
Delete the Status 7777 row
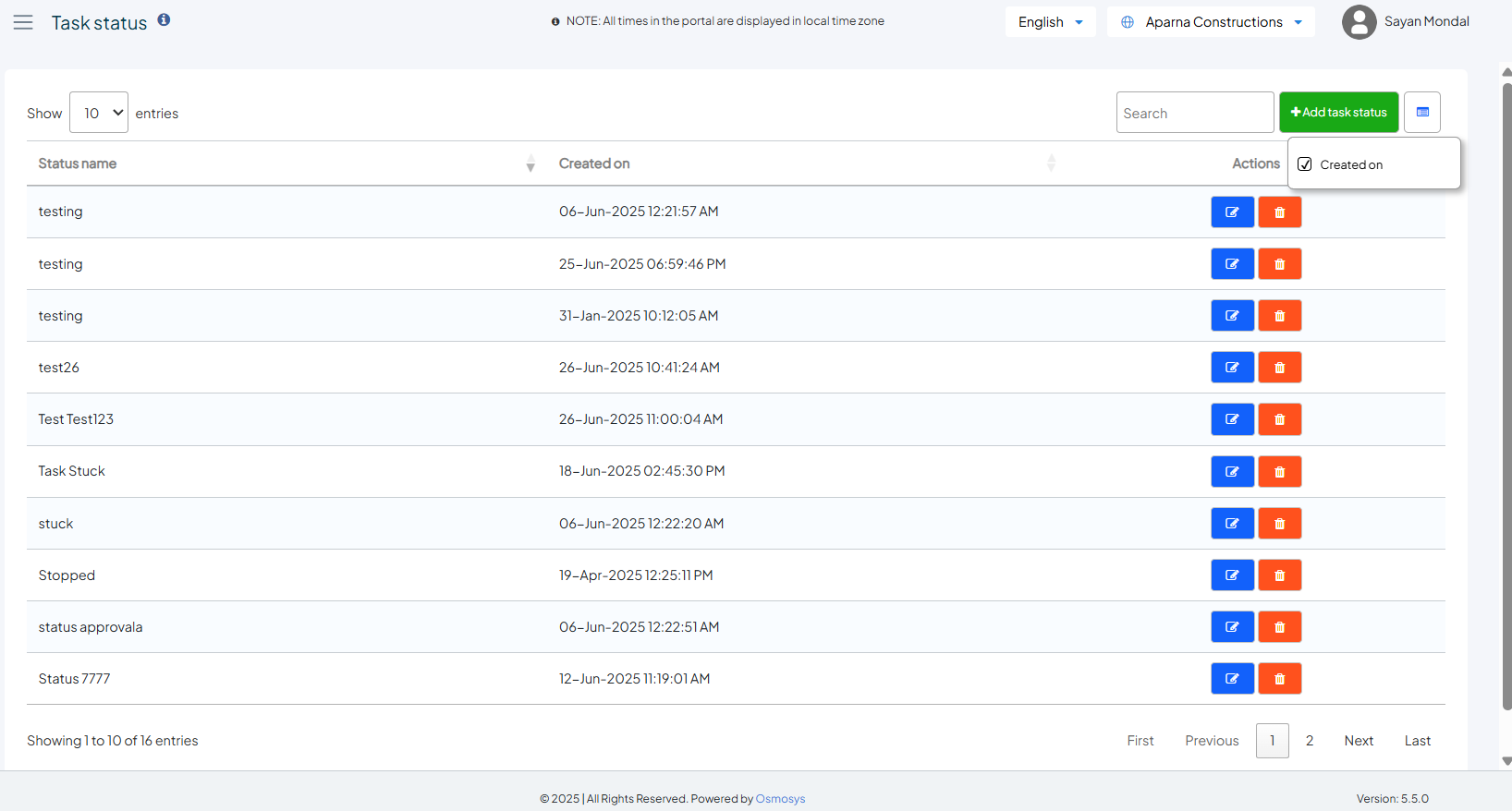pyautogui.click(x=1279, y=679)
